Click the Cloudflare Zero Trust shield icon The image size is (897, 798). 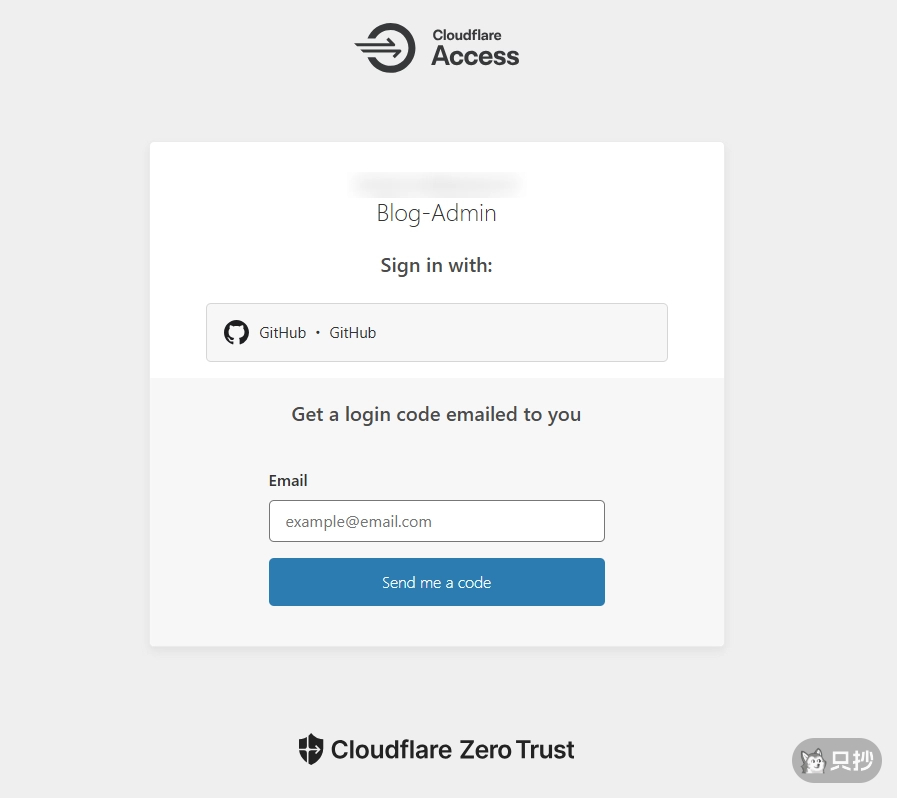pyautogui.click(x=311, y=749)
